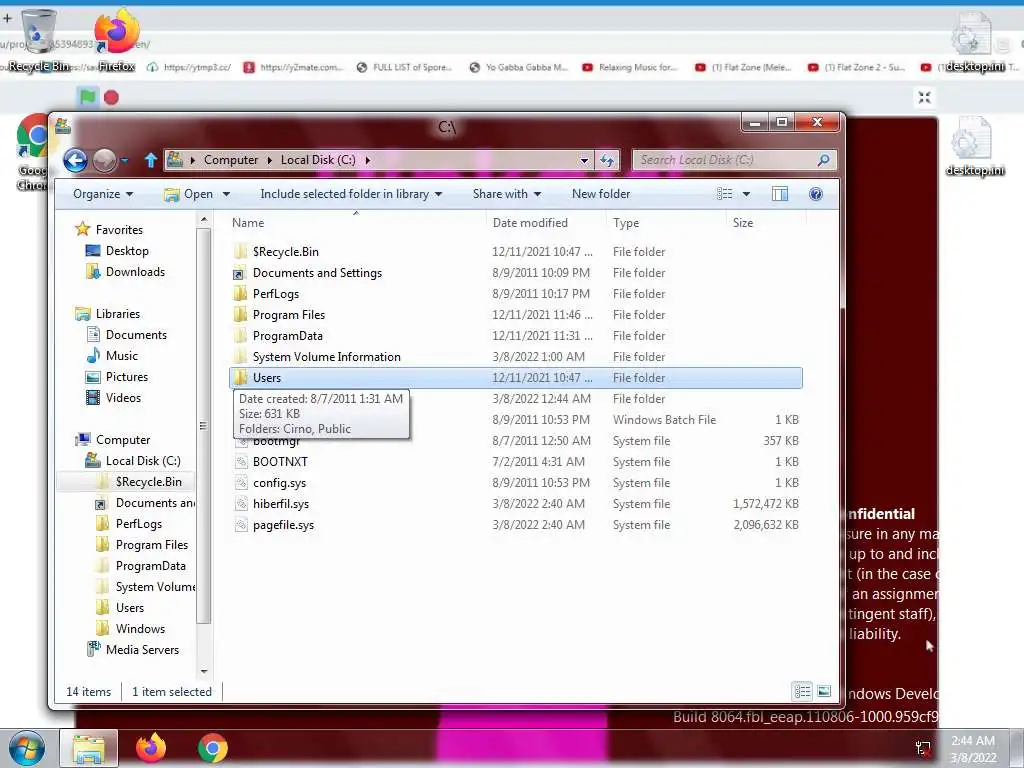The image size is (1024, 768).
Task: Click the Help question mark icon
Action: (816, 194)
